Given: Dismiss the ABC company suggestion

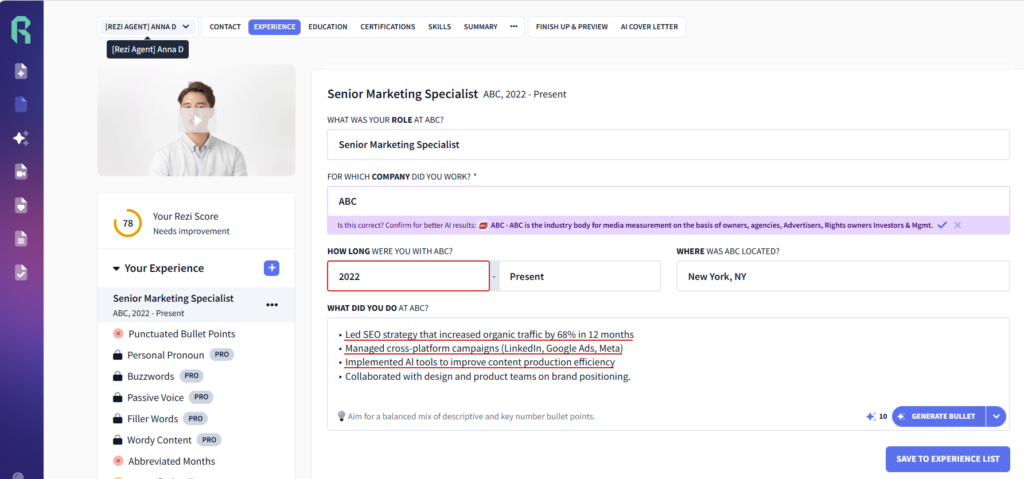Looking at the screenshot, I should point(958,225).
